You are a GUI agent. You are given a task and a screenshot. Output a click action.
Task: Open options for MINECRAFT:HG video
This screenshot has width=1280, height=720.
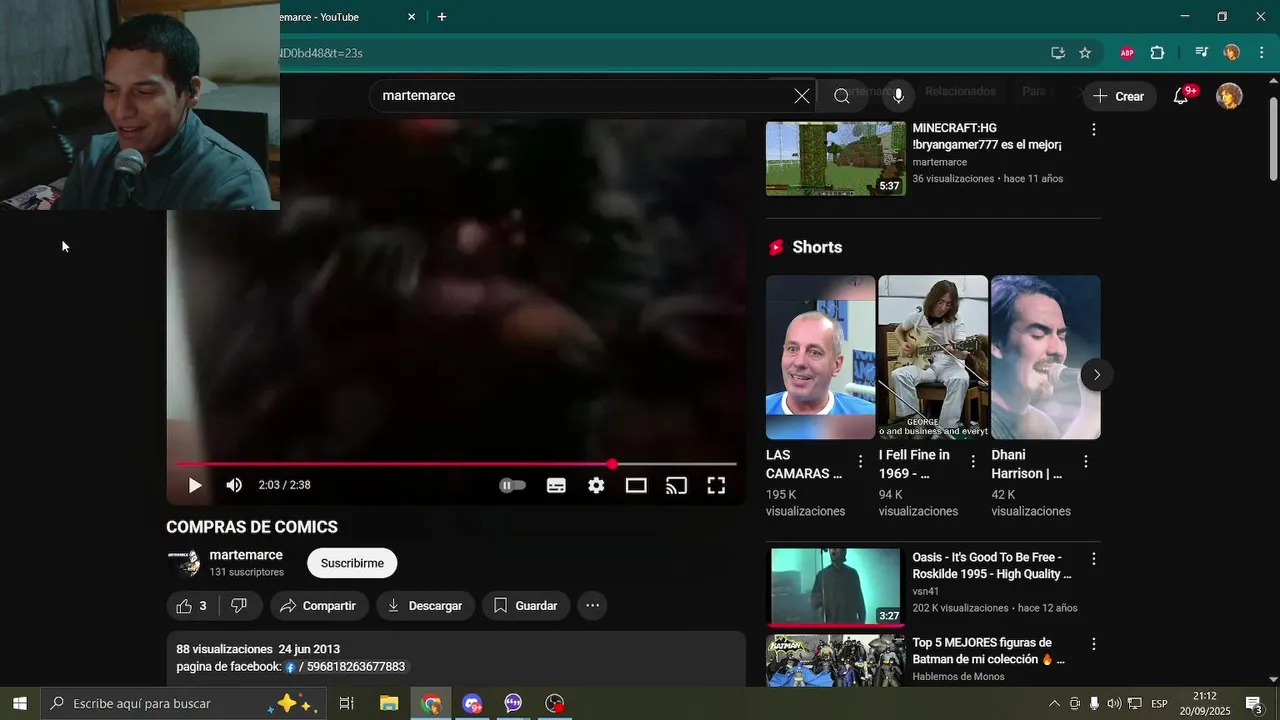tap(1093, 130)
